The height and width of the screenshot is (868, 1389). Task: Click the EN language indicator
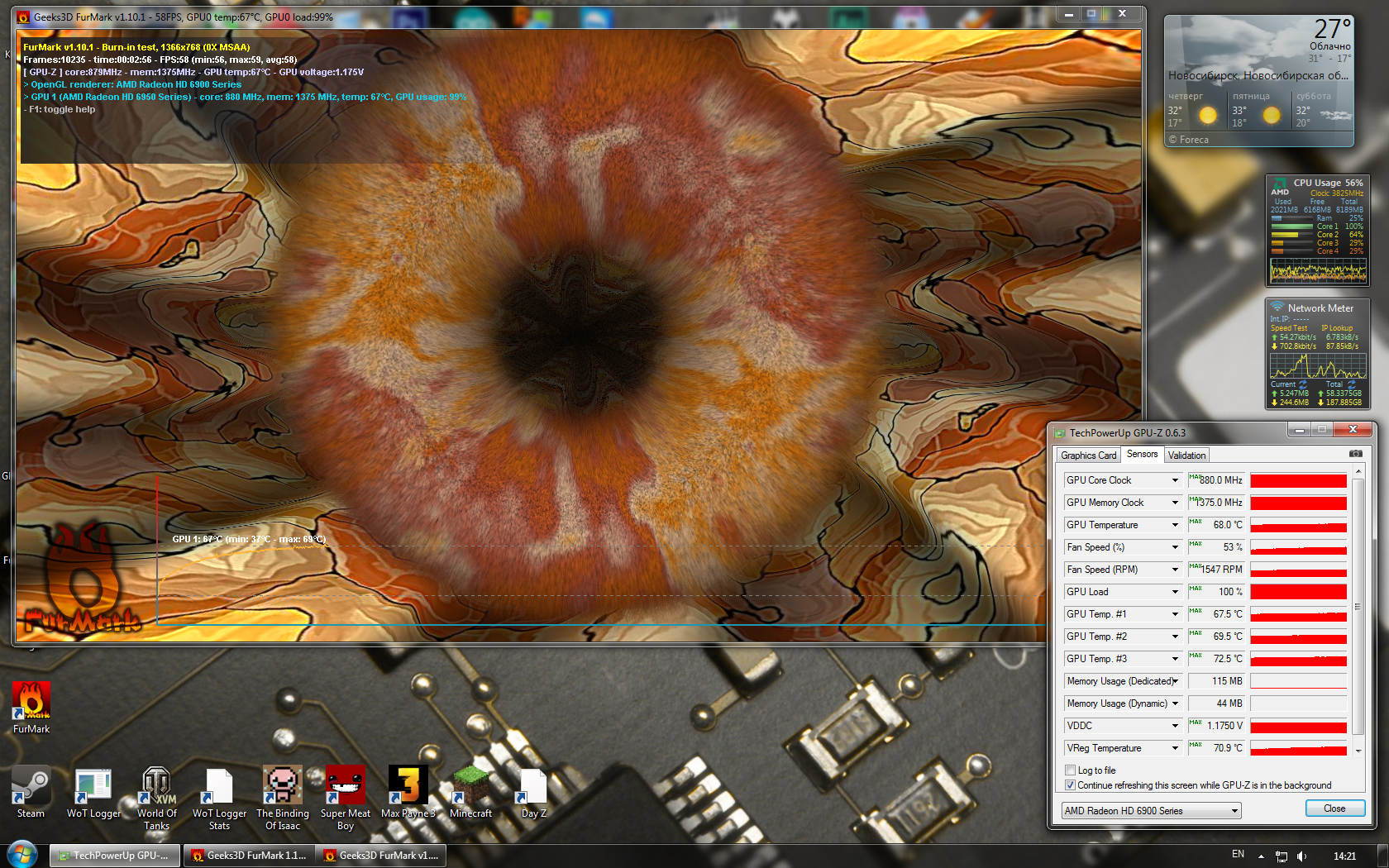(x=1238, y=855)
